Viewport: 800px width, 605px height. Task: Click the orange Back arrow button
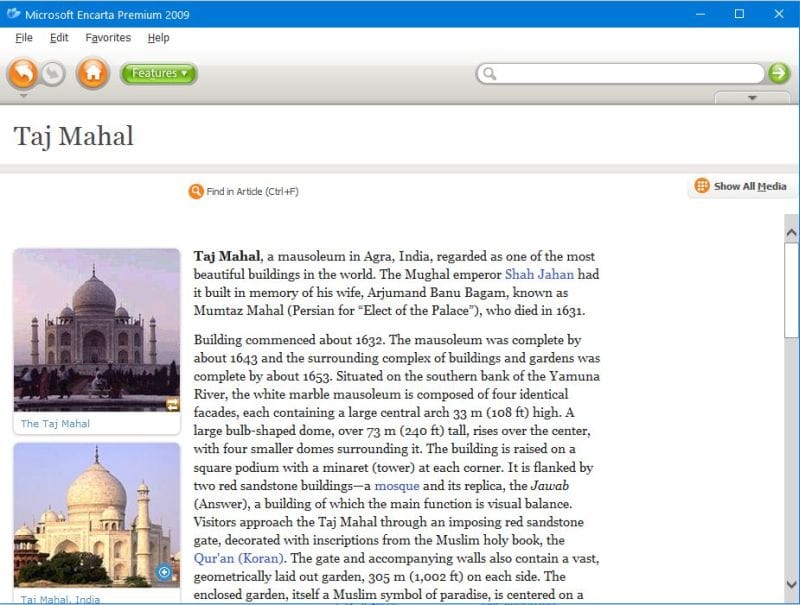point(23,73)
